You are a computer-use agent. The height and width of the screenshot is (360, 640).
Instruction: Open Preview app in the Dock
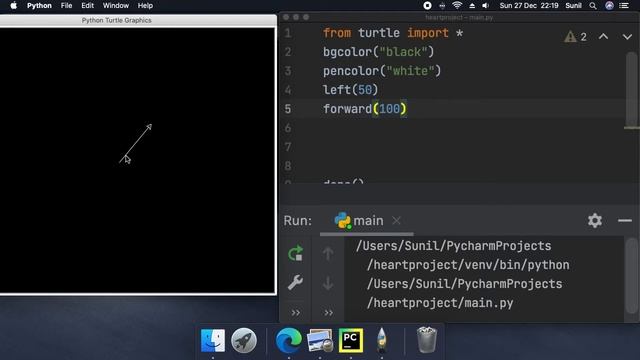(x=320, y=340)
